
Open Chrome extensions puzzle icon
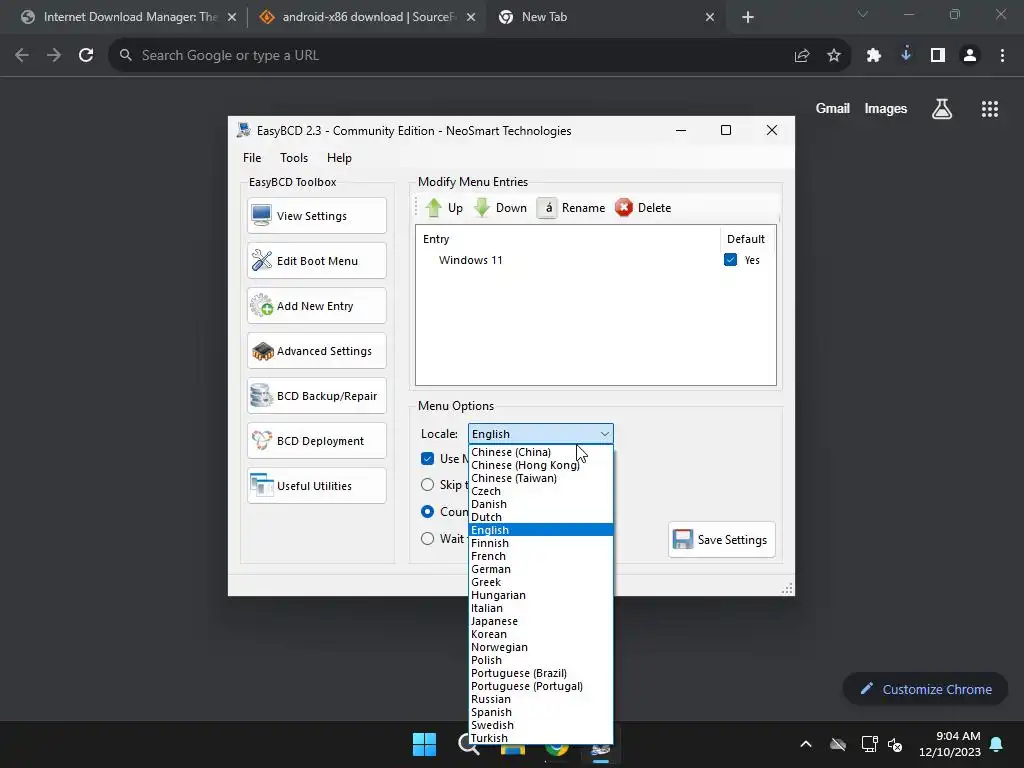click(x=874, y=56)
